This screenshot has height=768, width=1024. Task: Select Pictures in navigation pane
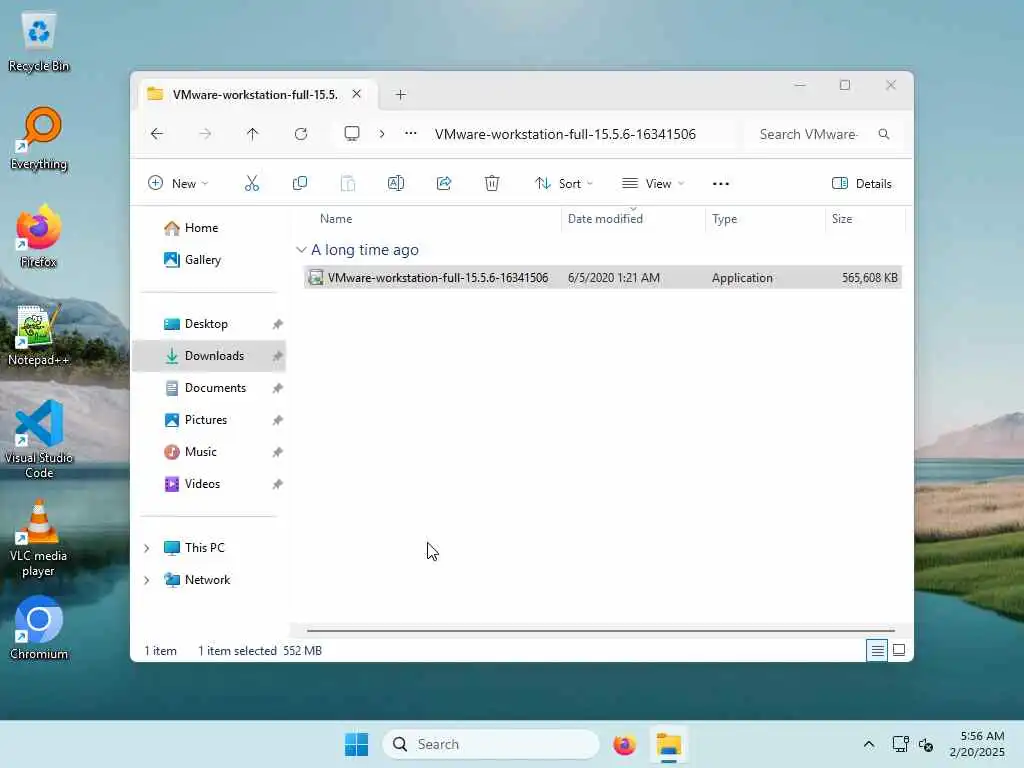[210, 420]
